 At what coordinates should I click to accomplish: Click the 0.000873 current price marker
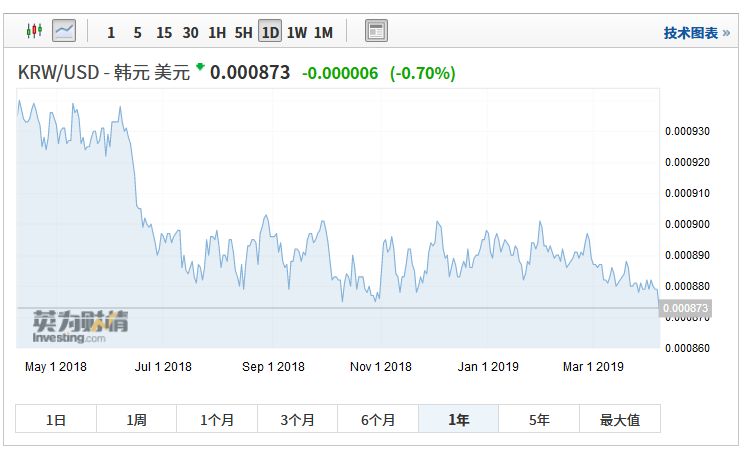point(685,308)
